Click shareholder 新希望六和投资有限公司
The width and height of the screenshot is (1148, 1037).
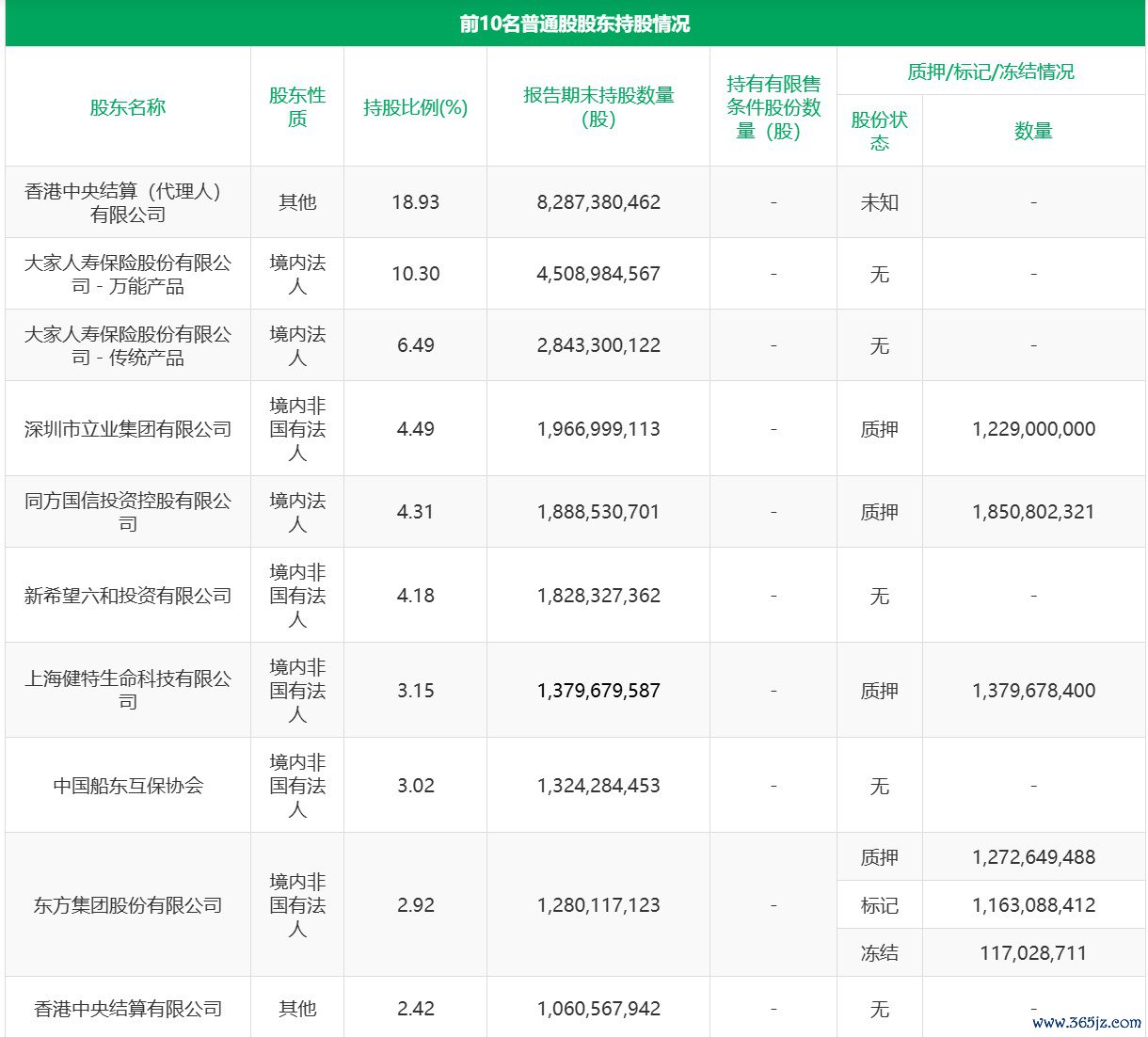(x=128, y=596)
